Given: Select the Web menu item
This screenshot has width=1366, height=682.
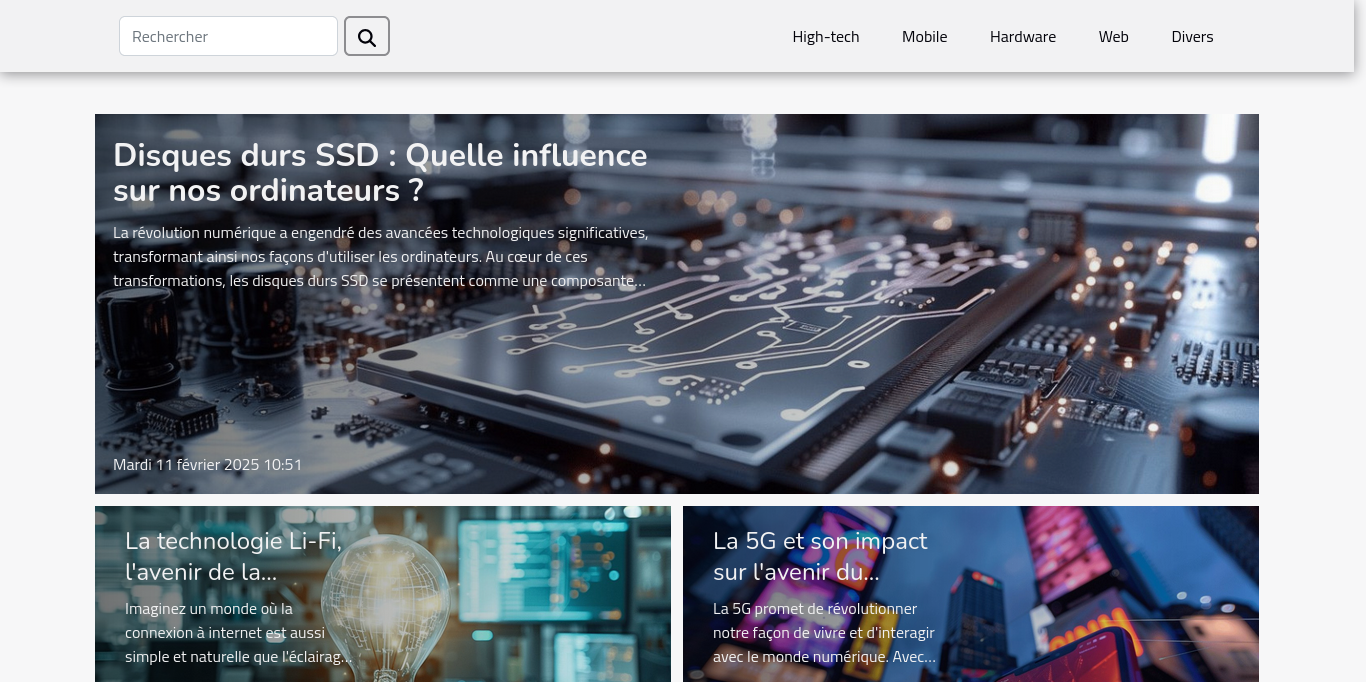Looking at the screenshot, I should pos(1113,37).
